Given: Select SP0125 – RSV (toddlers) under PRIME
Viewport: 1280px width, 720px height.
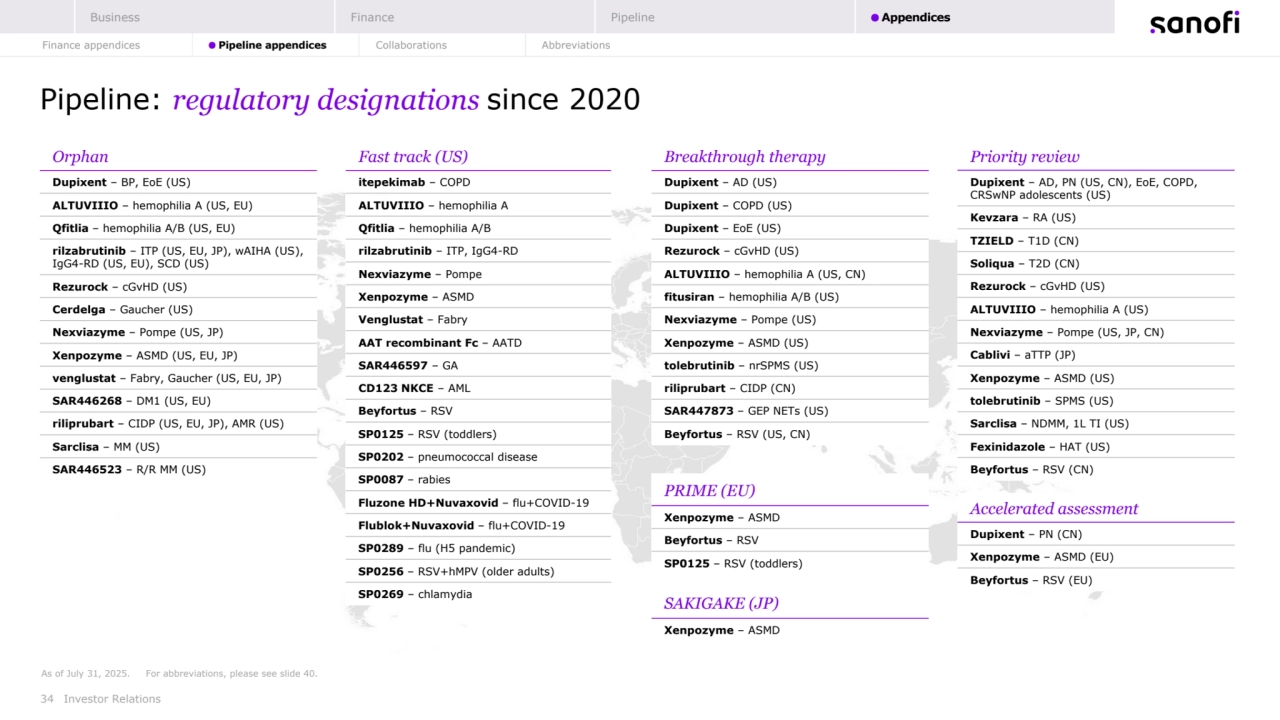Looking at the screenshot, I should coord(790,564).
